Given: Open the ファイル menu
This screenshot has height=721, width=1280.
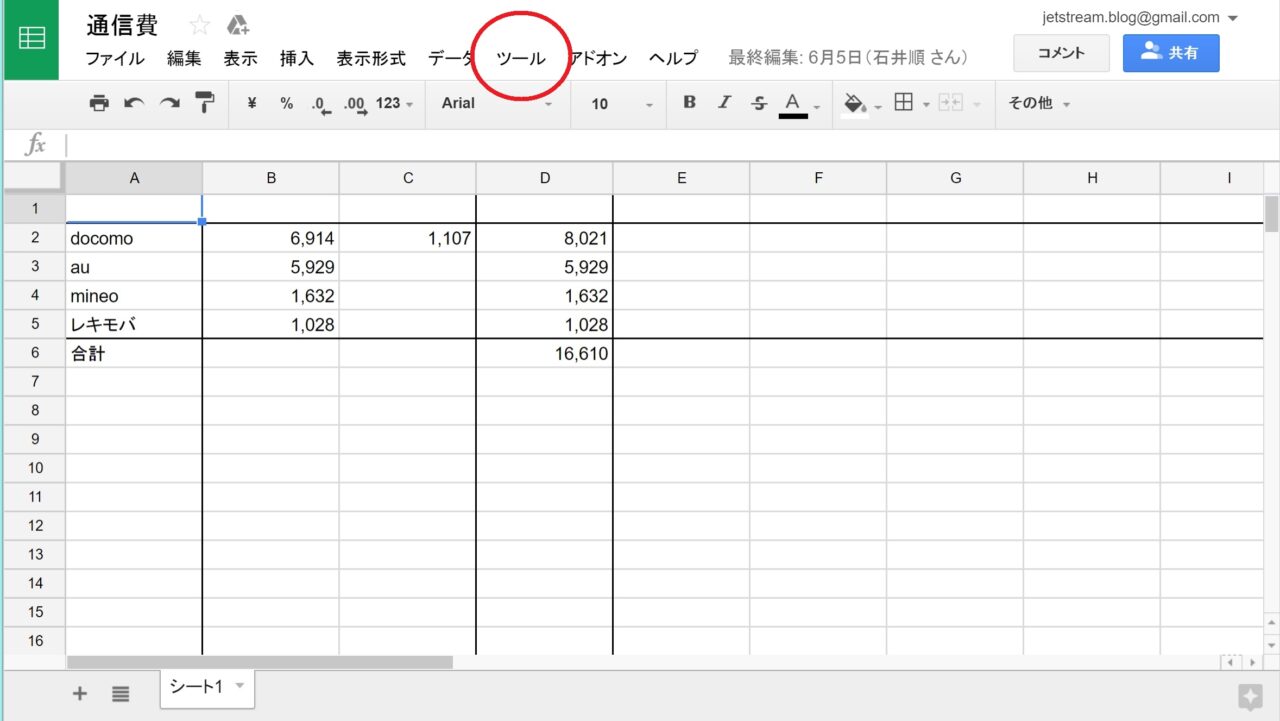Looking at the screenshot, I should [115, 58].
